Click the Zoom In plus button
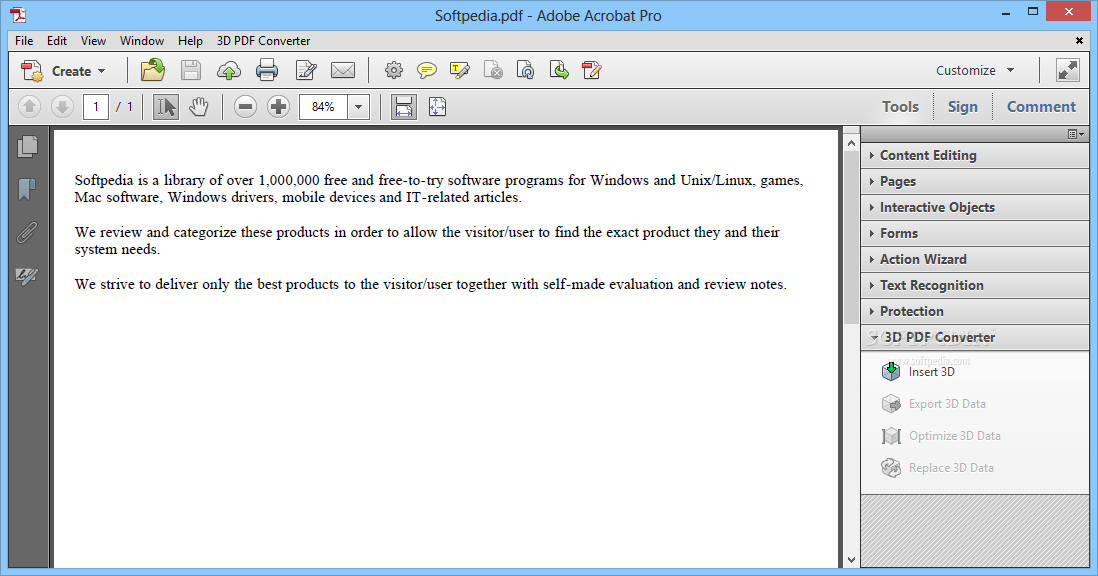Screen dimensions: 1098x576 [279, 106]
